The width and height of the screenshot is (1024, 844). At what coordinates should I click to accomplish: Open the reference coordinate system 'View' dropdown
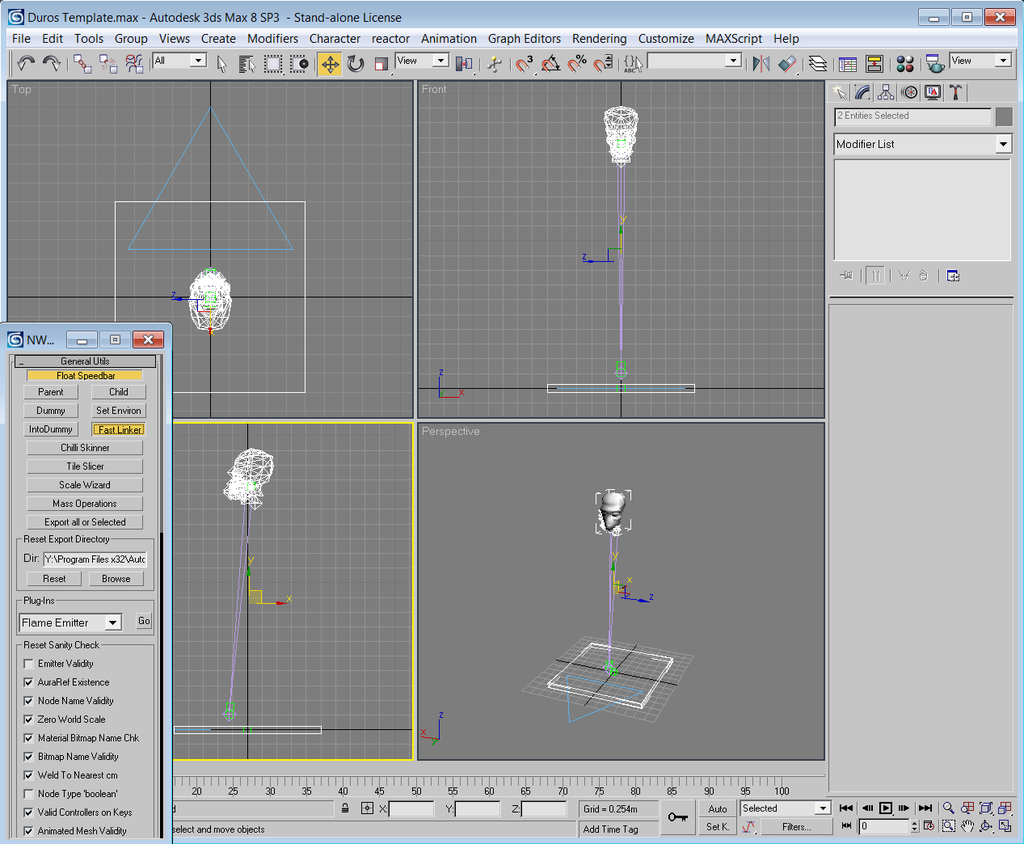(x=441, y=61)
